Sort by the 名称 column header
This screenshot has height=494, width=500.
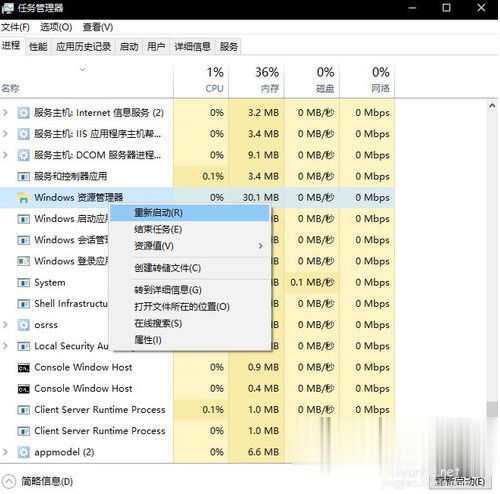(x=87, y=80)
